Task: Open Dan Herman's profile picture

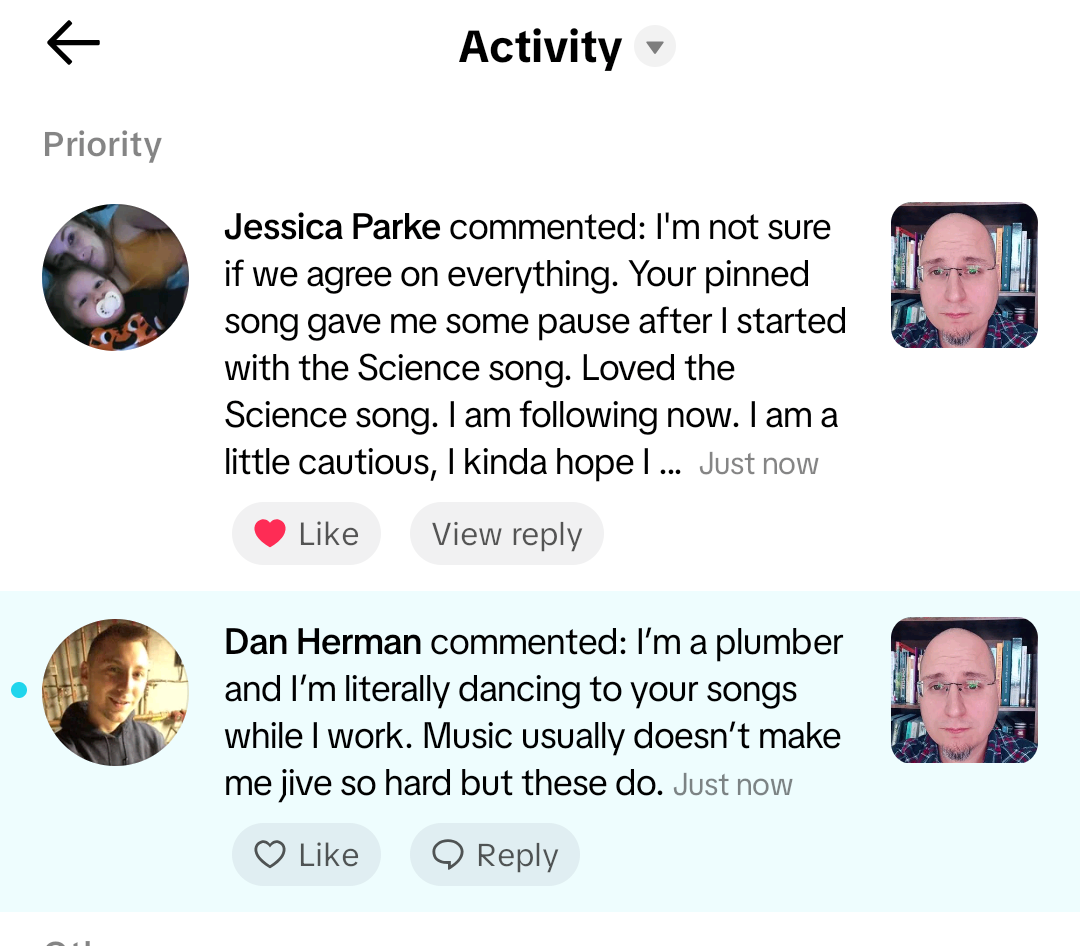Action: tap(115, 692)
